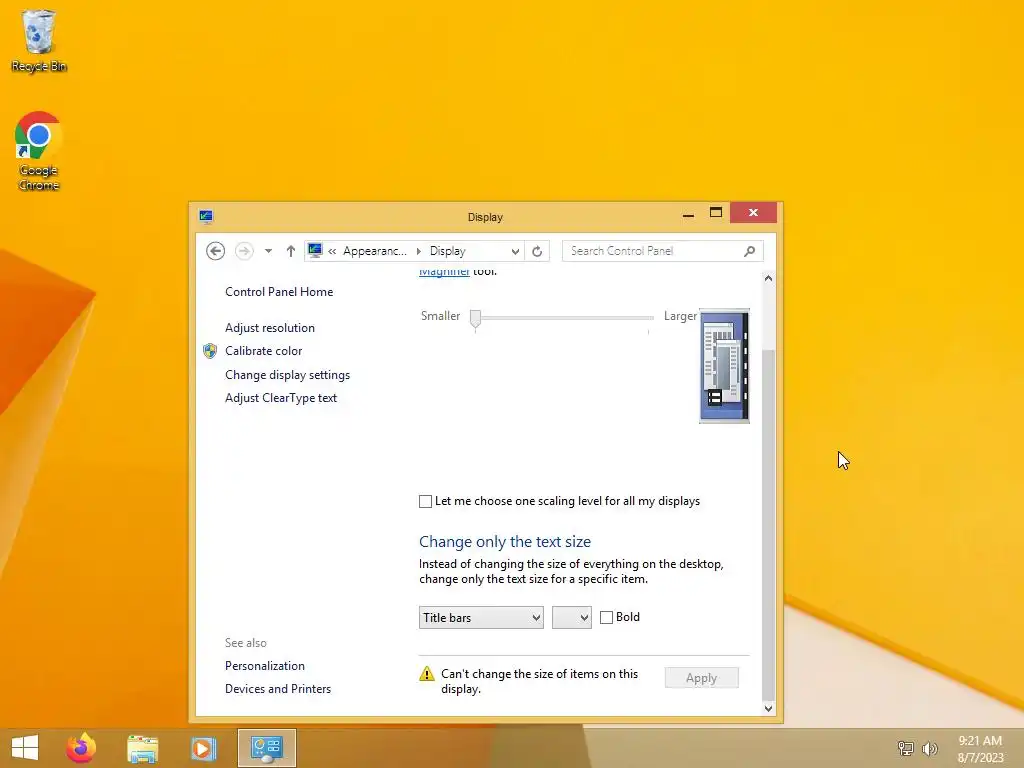Viewport: 1024px width, 768px height.
Task: Click the display scaling preview image
Action: [x=724, y=366]
